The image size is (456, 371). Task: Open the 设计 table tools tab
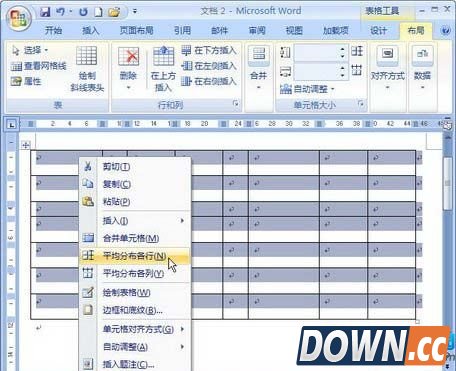coord(378,31)
